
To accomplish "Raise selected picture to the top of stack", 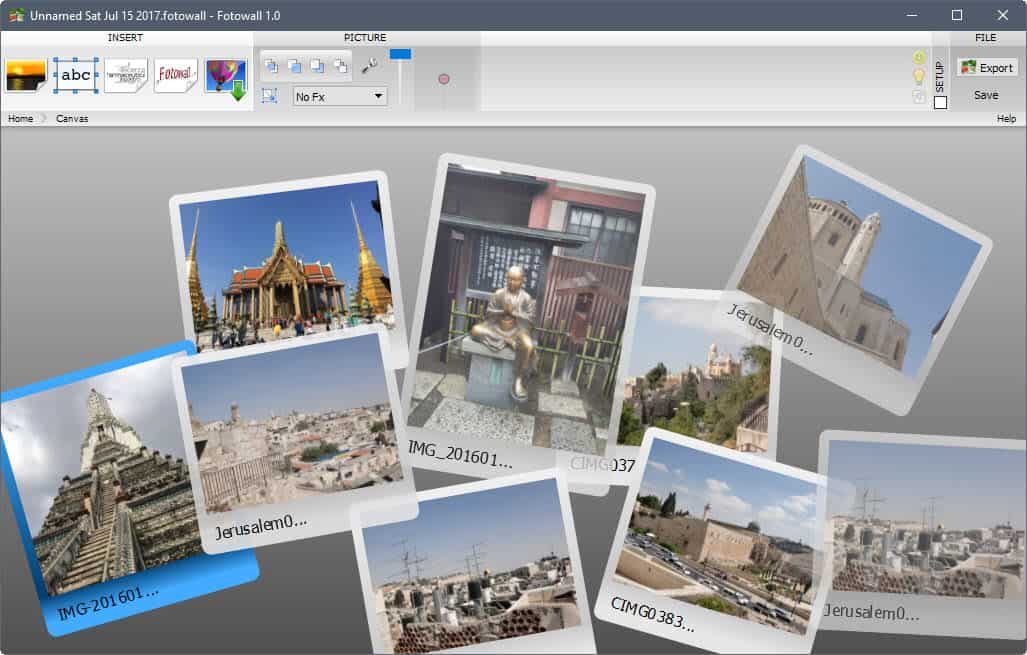I will (272, 64).
